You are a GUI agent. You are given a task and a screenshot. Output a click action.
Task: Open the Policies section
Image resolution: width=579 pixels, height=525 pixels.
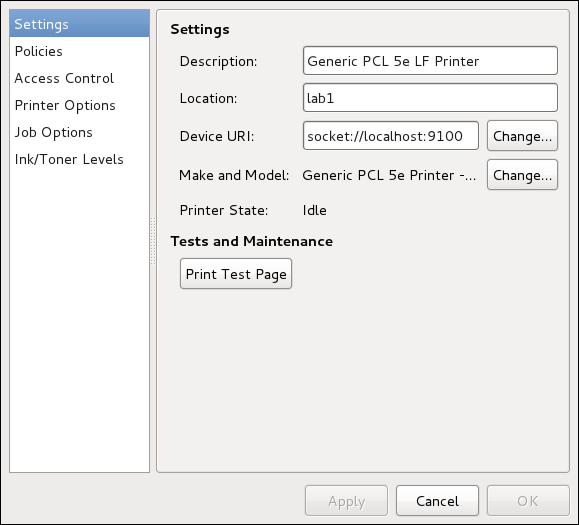coord(79,51)
